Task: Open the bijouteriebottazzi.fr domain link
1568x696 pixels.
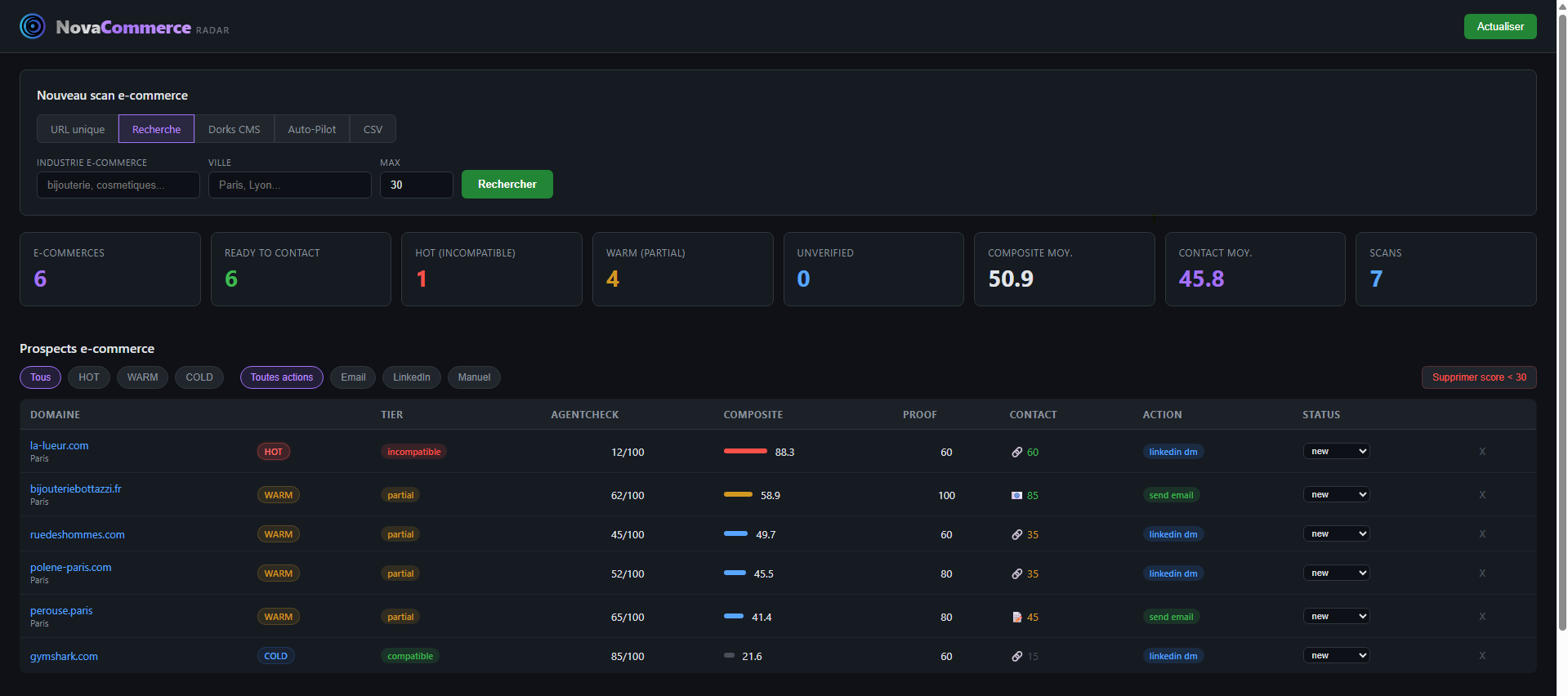Action: [75, 489]
